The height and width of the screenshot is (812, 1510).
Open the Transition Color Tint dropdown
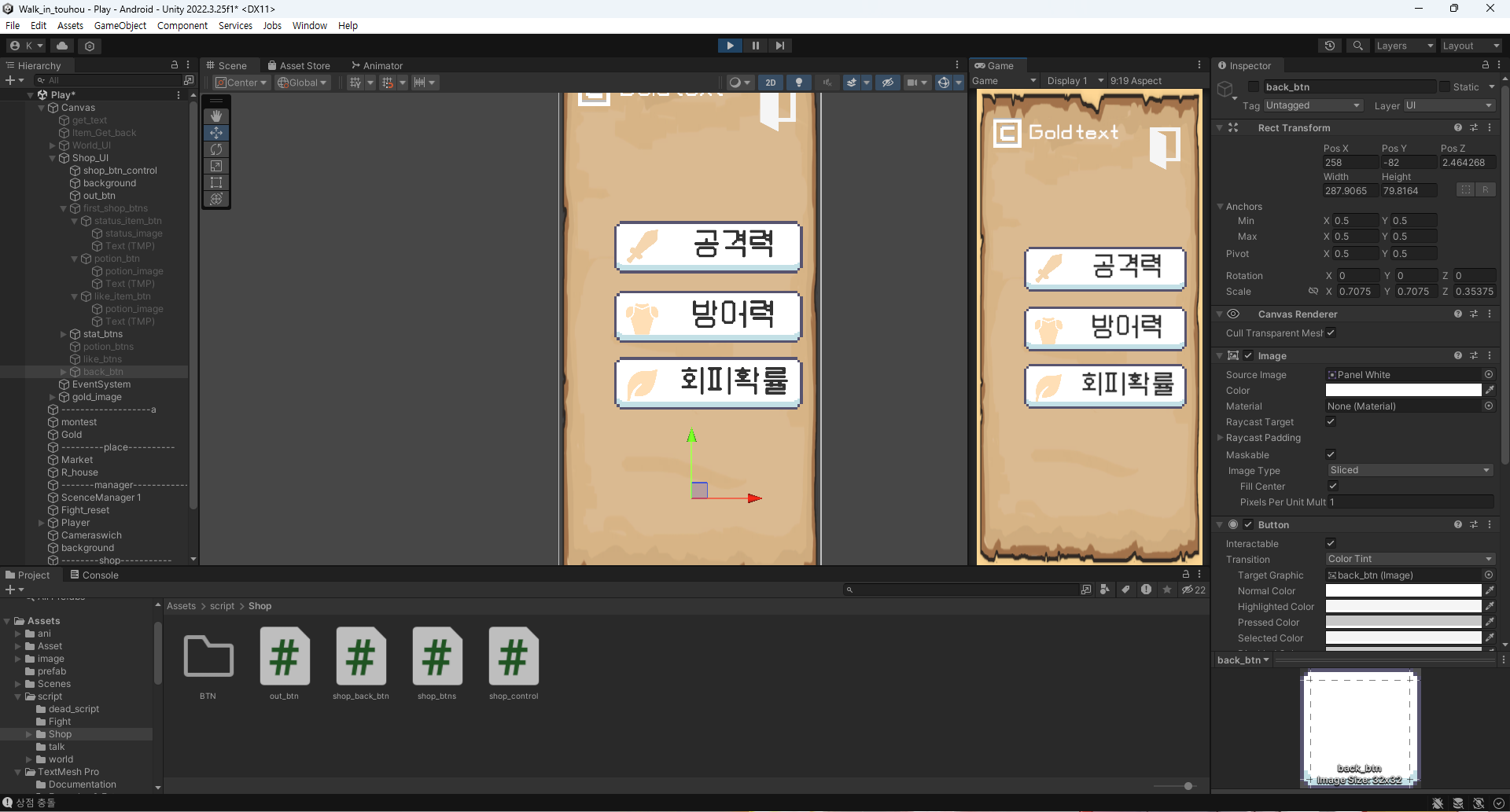click(x=1409, y=559)
